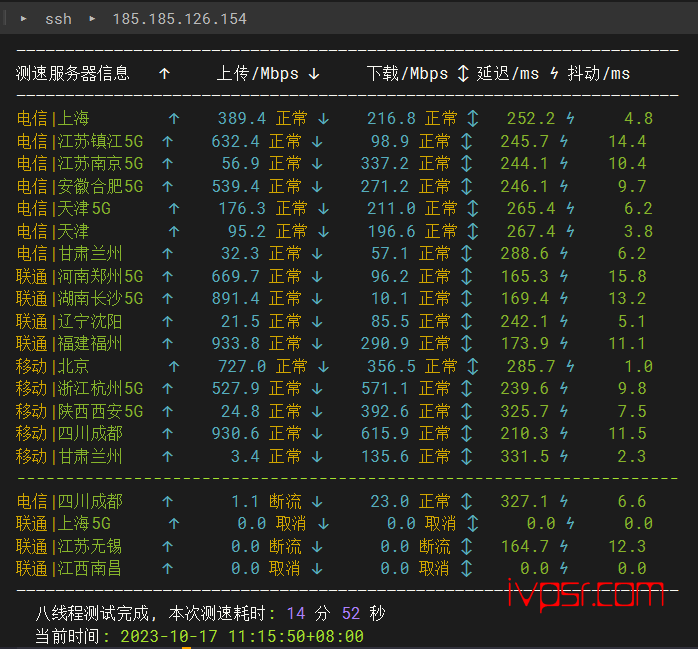This screenshot has height=649, width=698.
Task: Select the IP address 185.185.126.154
Action: click(179, 19)
